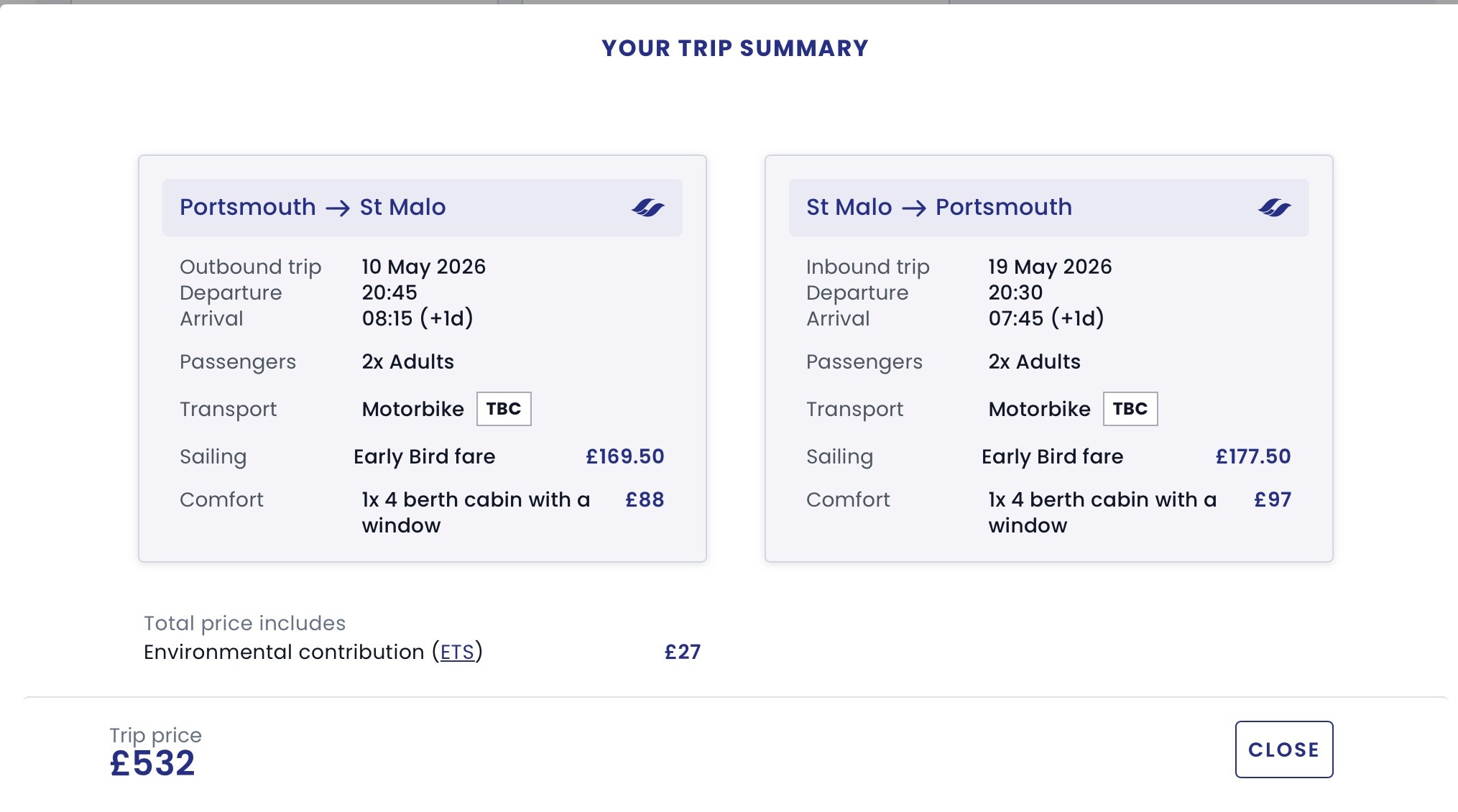
Task: Click outbound Early Bird fare label
Action: pos(424,456)
